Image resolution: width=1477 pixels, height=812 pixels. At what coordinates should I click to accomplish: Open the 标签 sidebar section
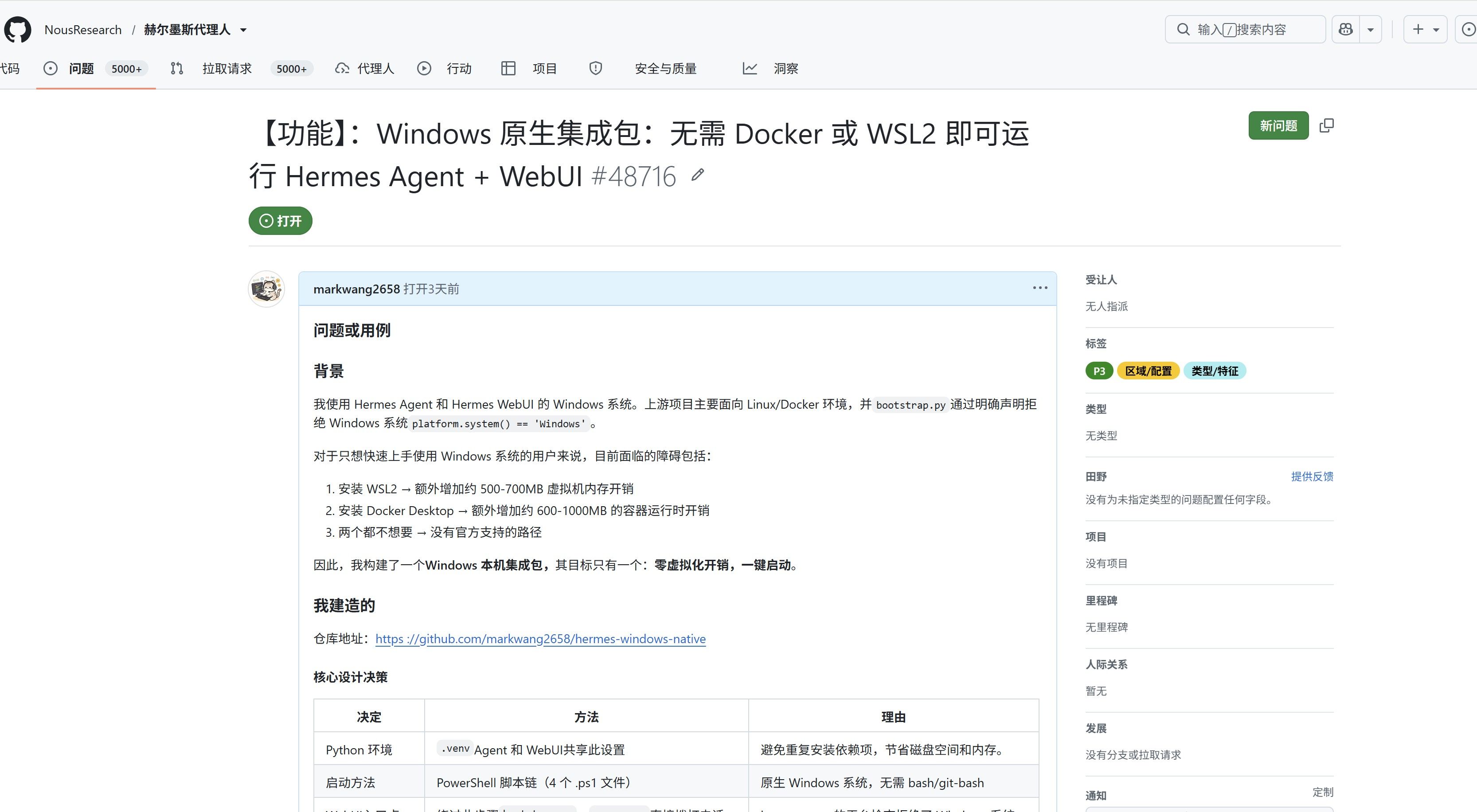tap(1096, 344)
